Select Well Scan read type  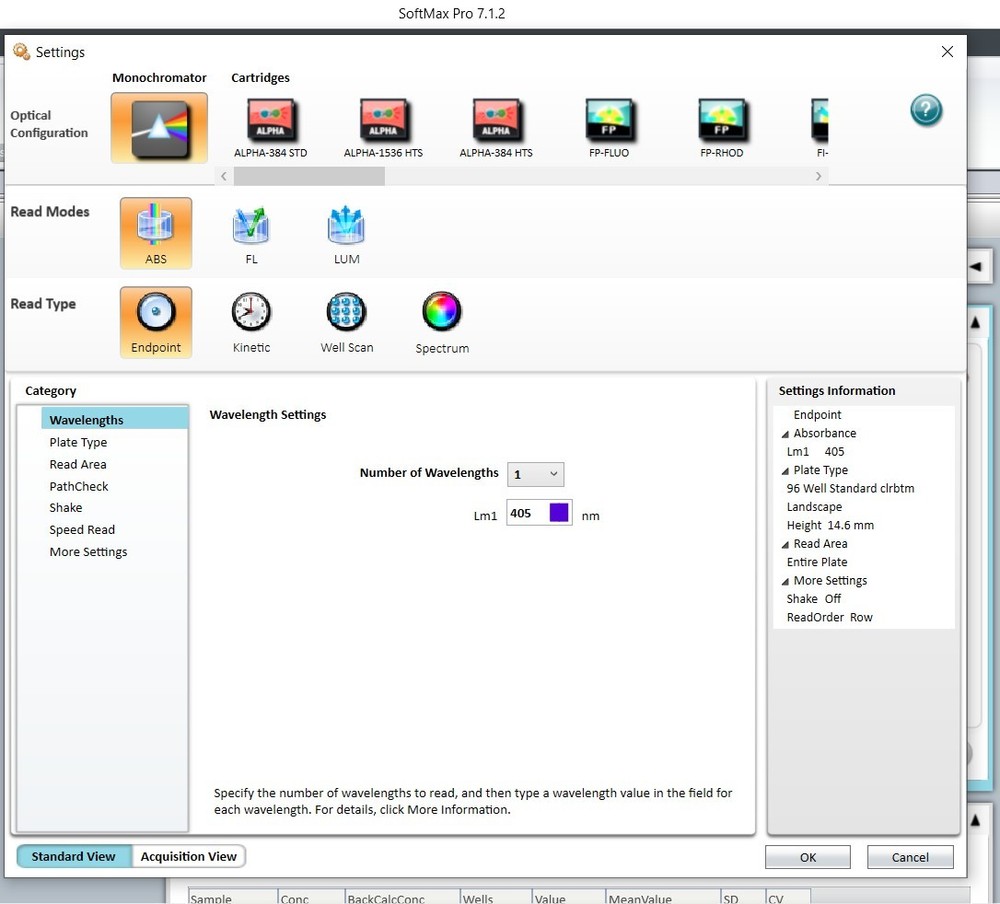coord(346,323)
